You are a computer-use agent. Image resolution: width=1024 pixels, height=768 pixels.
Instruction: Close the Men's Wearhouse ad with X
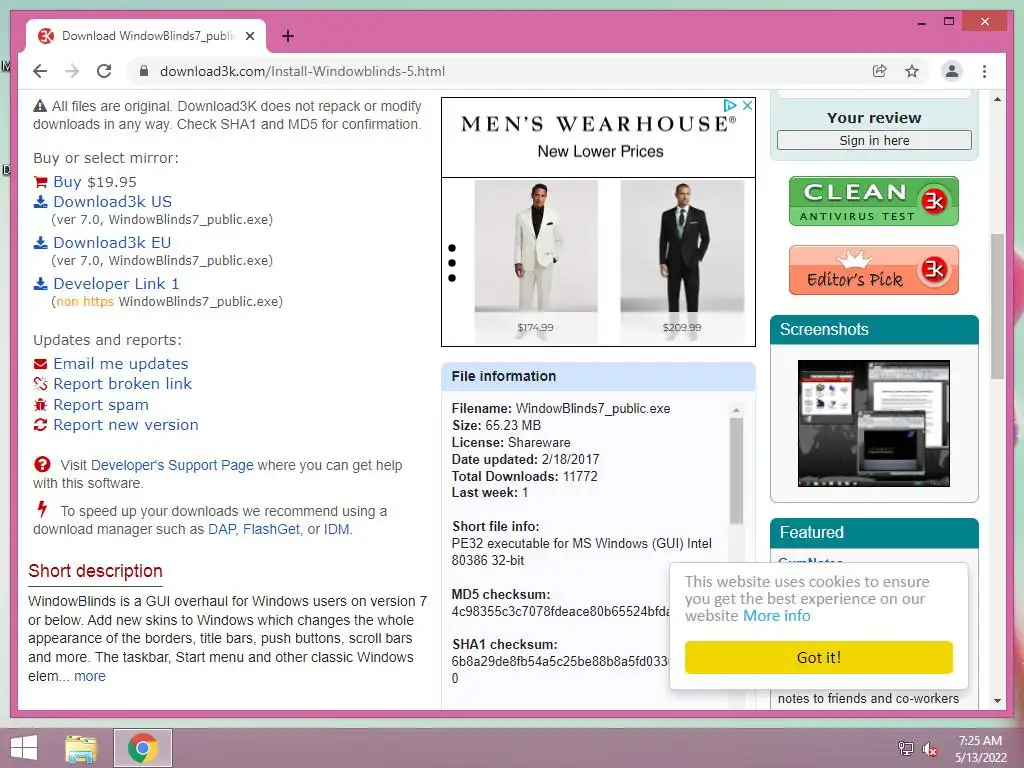pyautogui.click(x=748, y=105)
